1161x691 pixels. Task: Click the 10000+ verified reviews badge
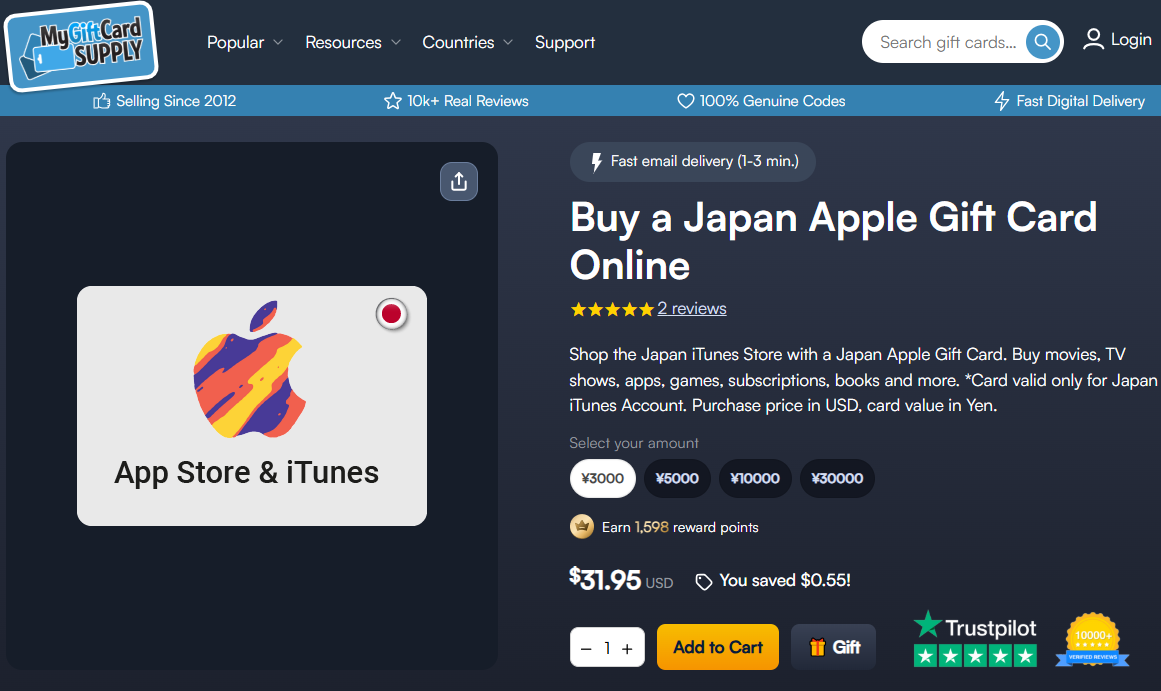[x=1092, y=639]
